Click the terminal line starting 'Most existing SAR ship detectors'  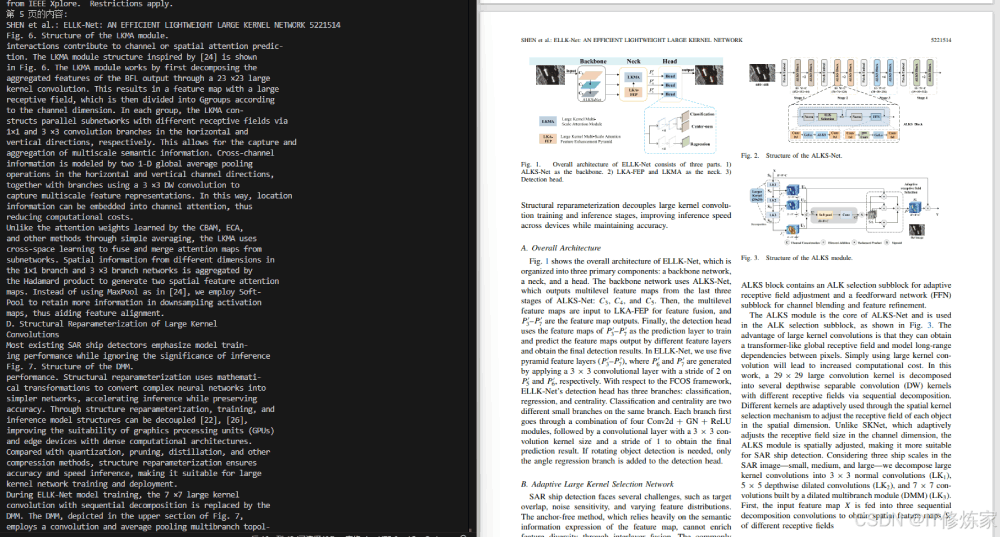pyautogui.click(x=126, y=345)
